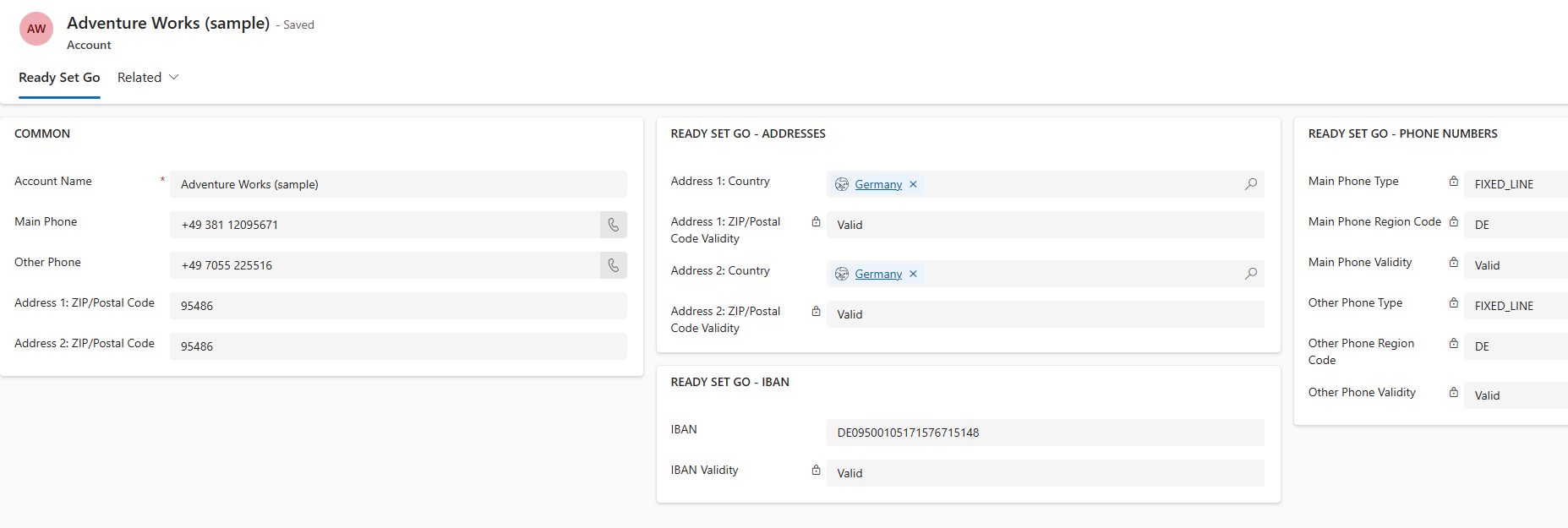
Task: Click lock icon beside Address 1 ZIP validity
Action: (816, 222)
